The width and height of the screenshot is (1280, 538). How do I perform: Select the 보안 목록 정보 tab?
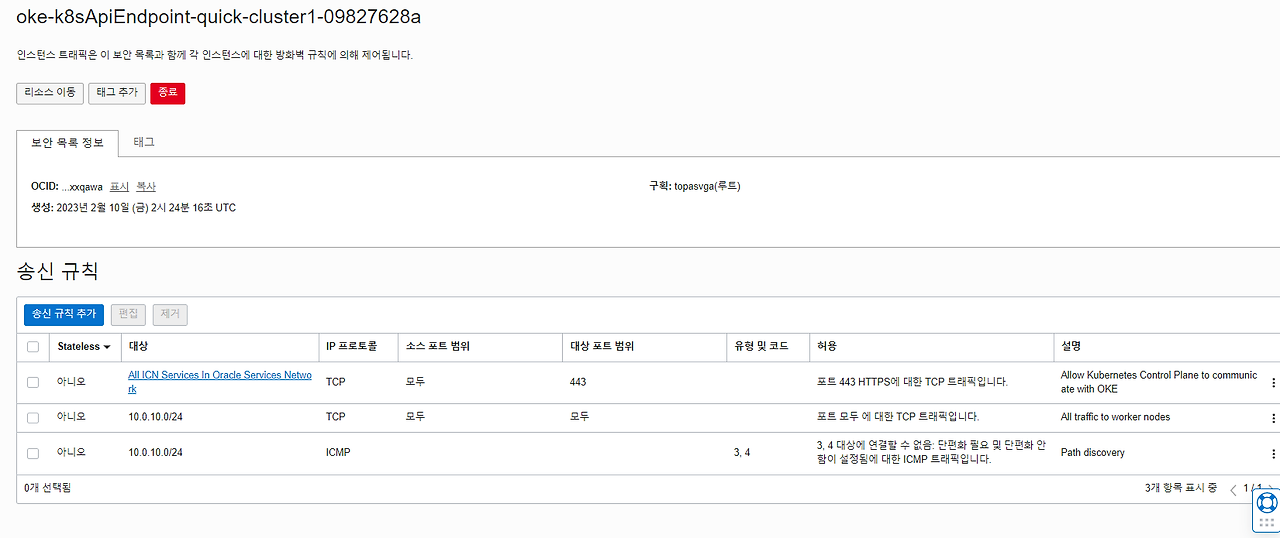[x=67, y=143]
